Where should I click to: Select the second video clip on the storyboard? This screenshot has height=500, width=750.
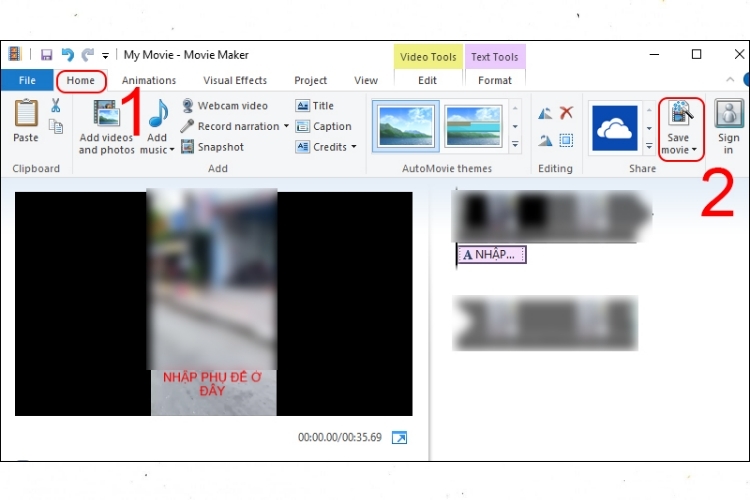point(545,323)
